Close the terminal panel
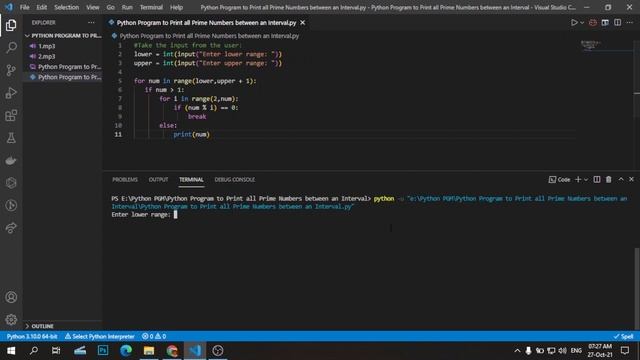Viewport: 640px width, 360px height. 631,179
